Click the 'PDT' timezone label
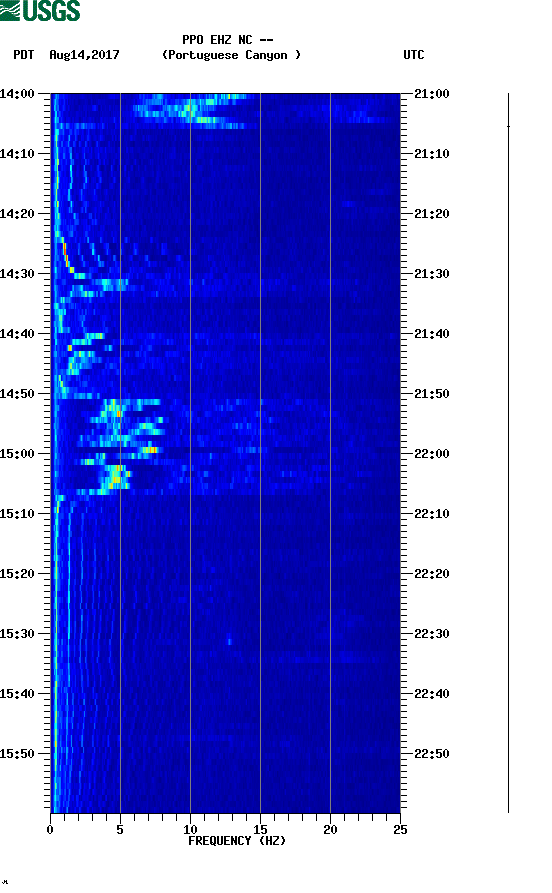Viewport: 552px width, 893px height. [x=23, y=55]
